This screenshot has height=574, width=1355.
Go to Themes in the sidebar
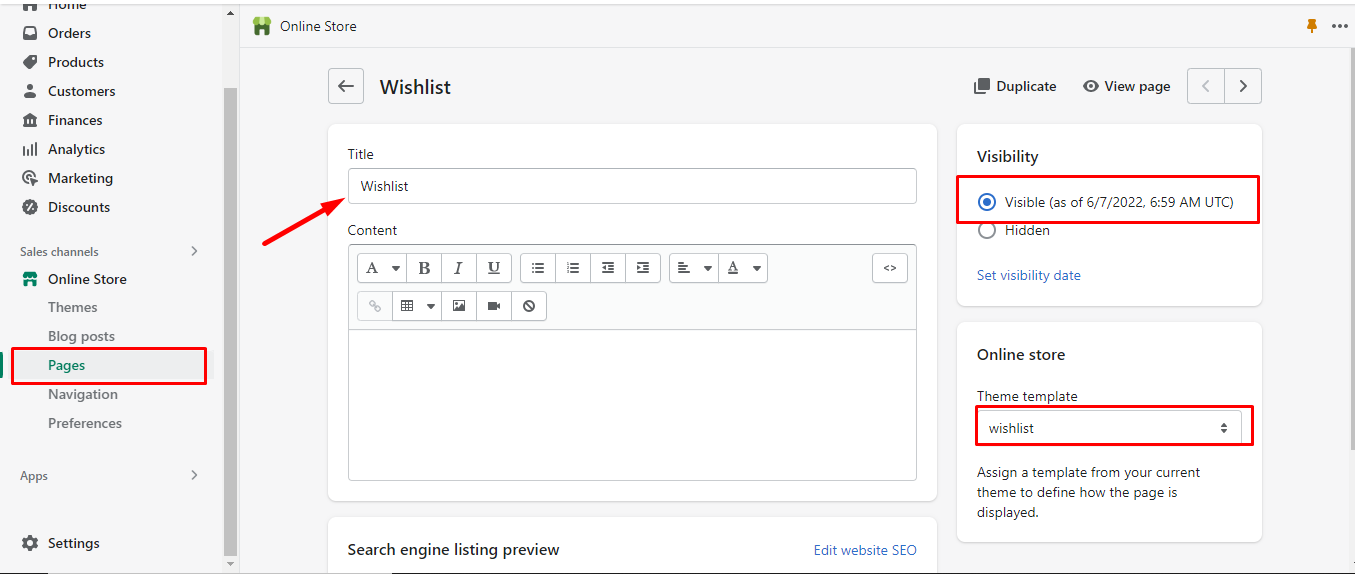[x=73, y=307]
